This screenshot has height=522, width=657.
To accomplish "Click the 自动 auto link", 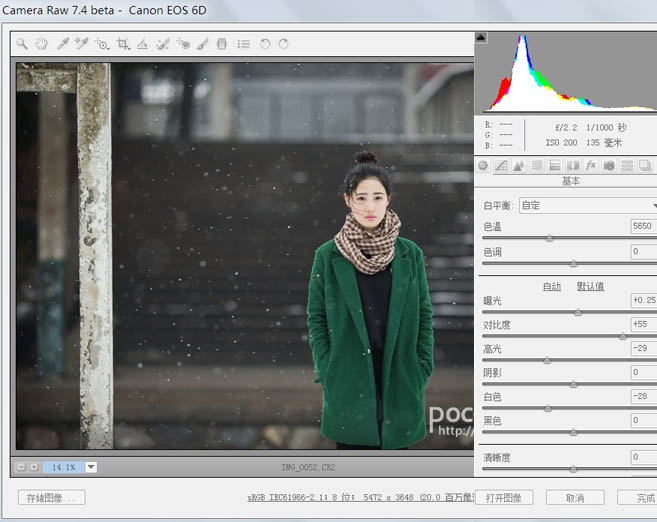I will point(552,287).
